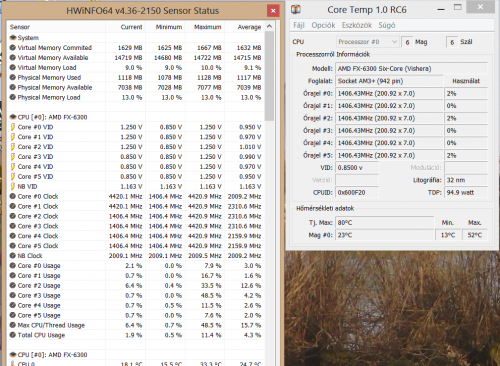This screenshot has height=366, width=500.
Task: Click the Core Temp application icon in title bar
Action: click(296, 9)
